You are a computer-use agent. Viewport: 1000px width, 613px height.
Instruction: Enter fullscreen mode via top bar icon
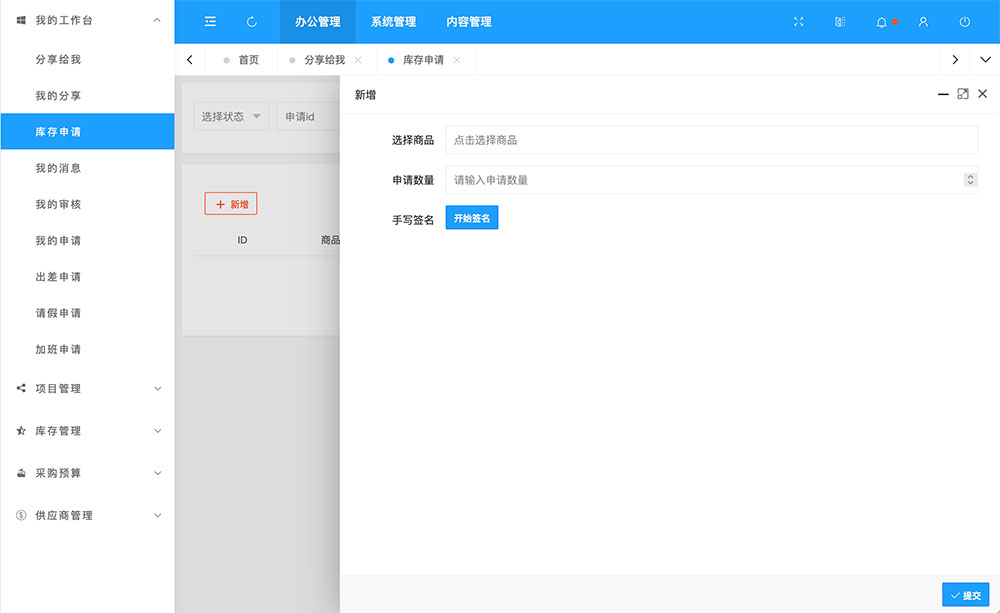pyautogui.click(x=798, y=22)
